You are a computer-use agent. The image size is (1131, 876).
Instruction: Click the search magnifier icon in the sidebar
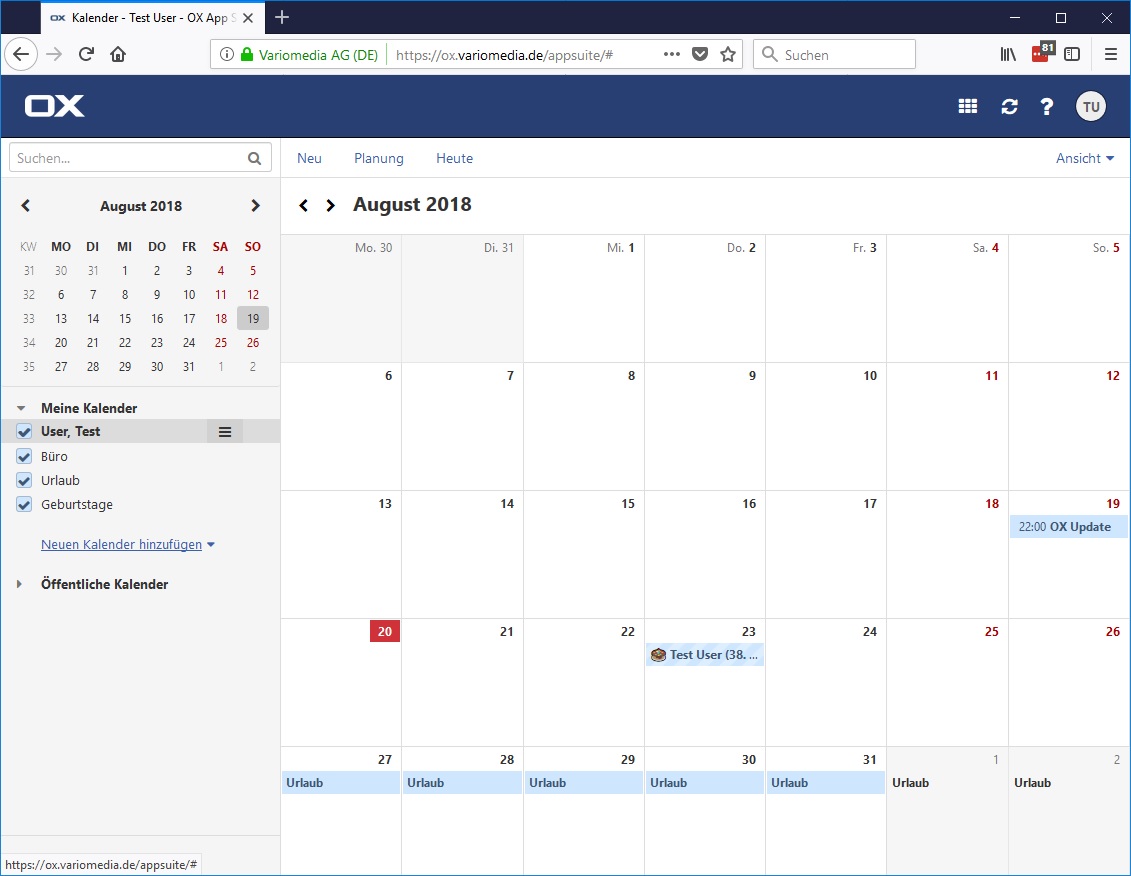[255, 158]
